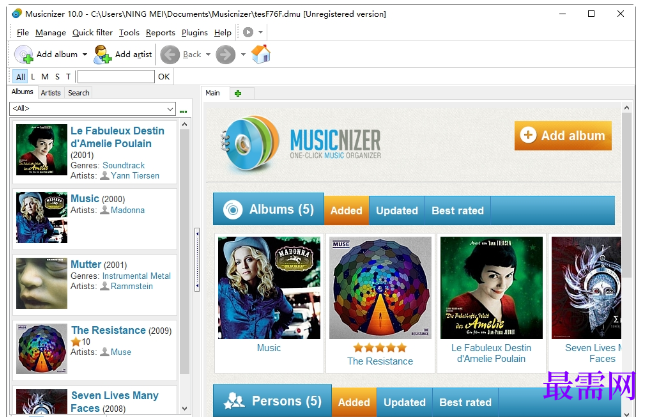Click the Musicnizer disc logo
655x417 pixels.
click(250, 143)
